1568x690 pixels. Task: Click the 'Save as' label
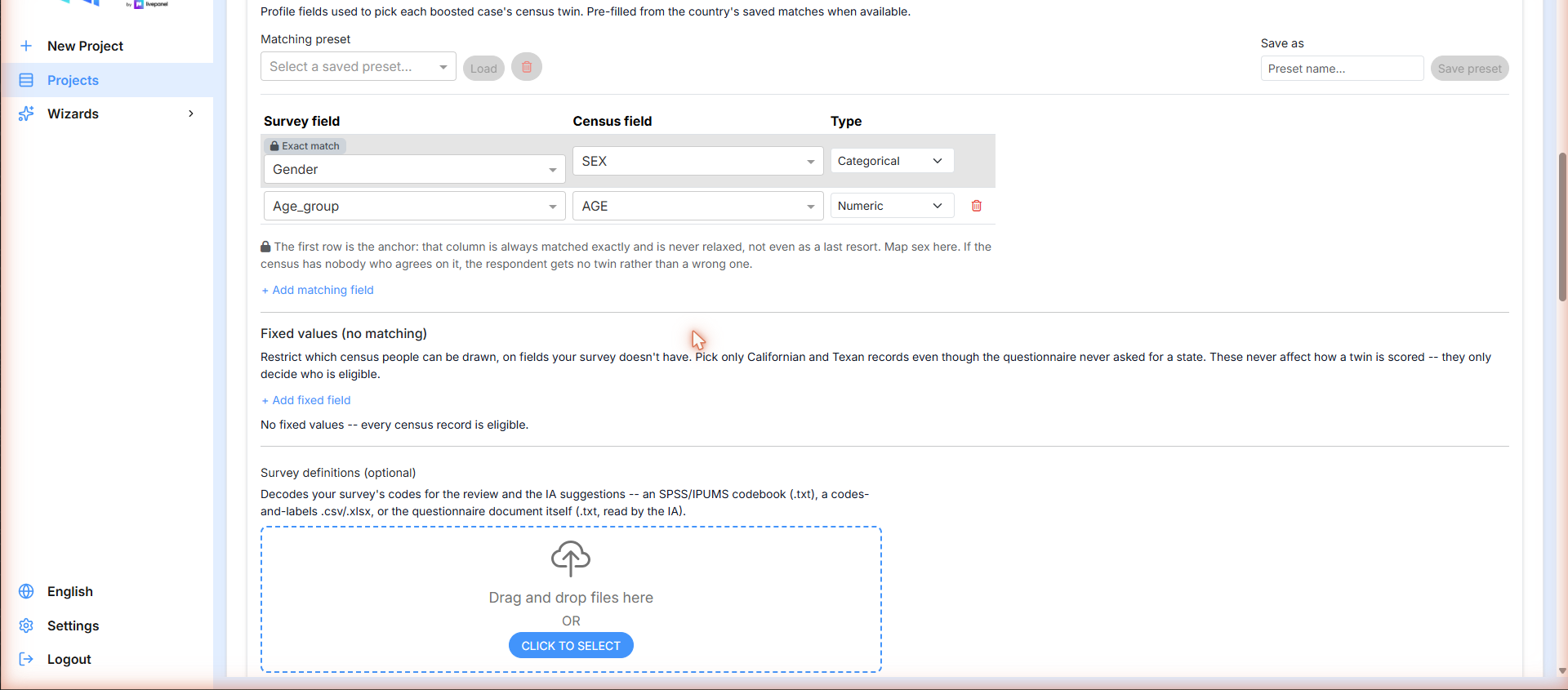pos(1282,43)
